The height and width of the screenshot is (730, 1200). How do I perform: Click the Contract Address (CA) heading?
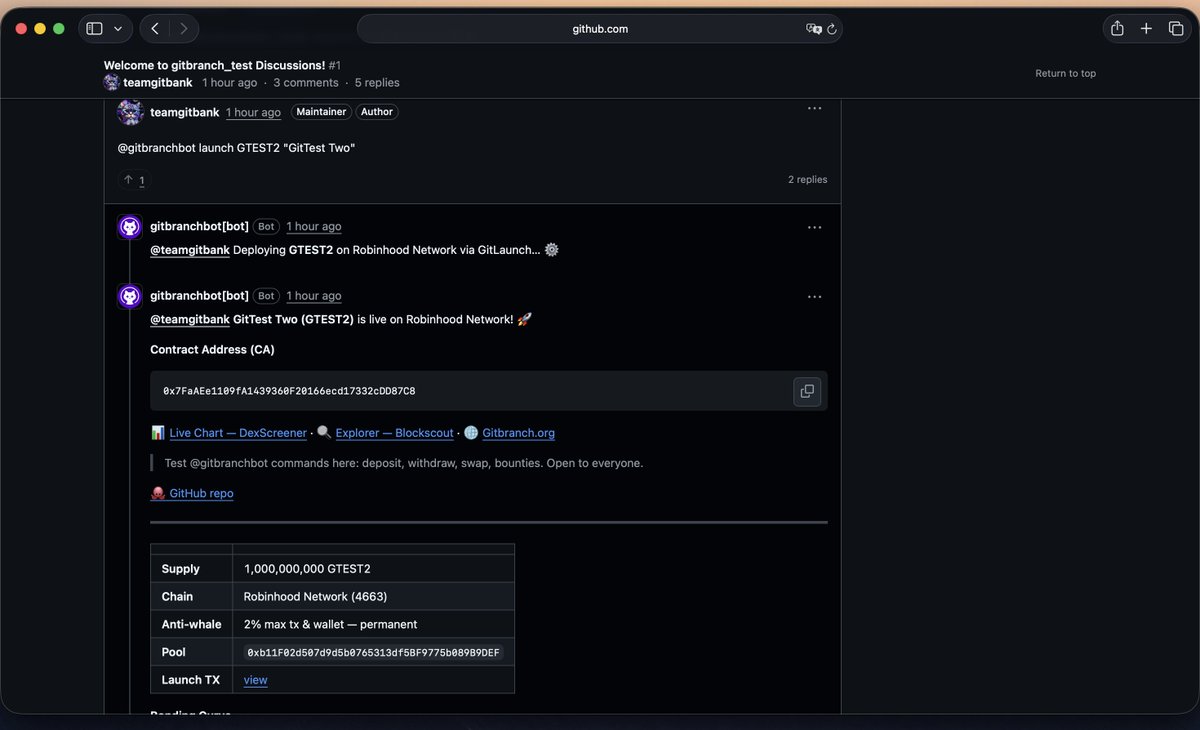[212, 350]
